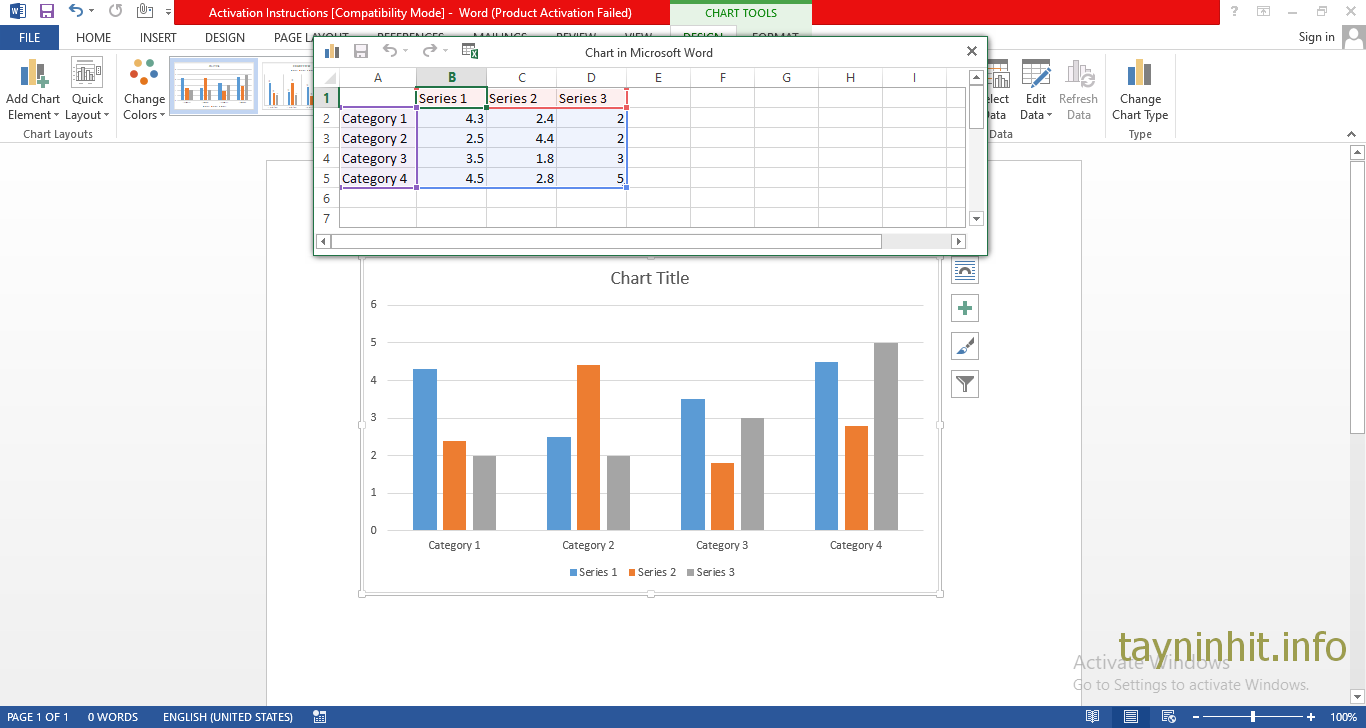Click the zoom slider handle in status bar

point(1253,717)
